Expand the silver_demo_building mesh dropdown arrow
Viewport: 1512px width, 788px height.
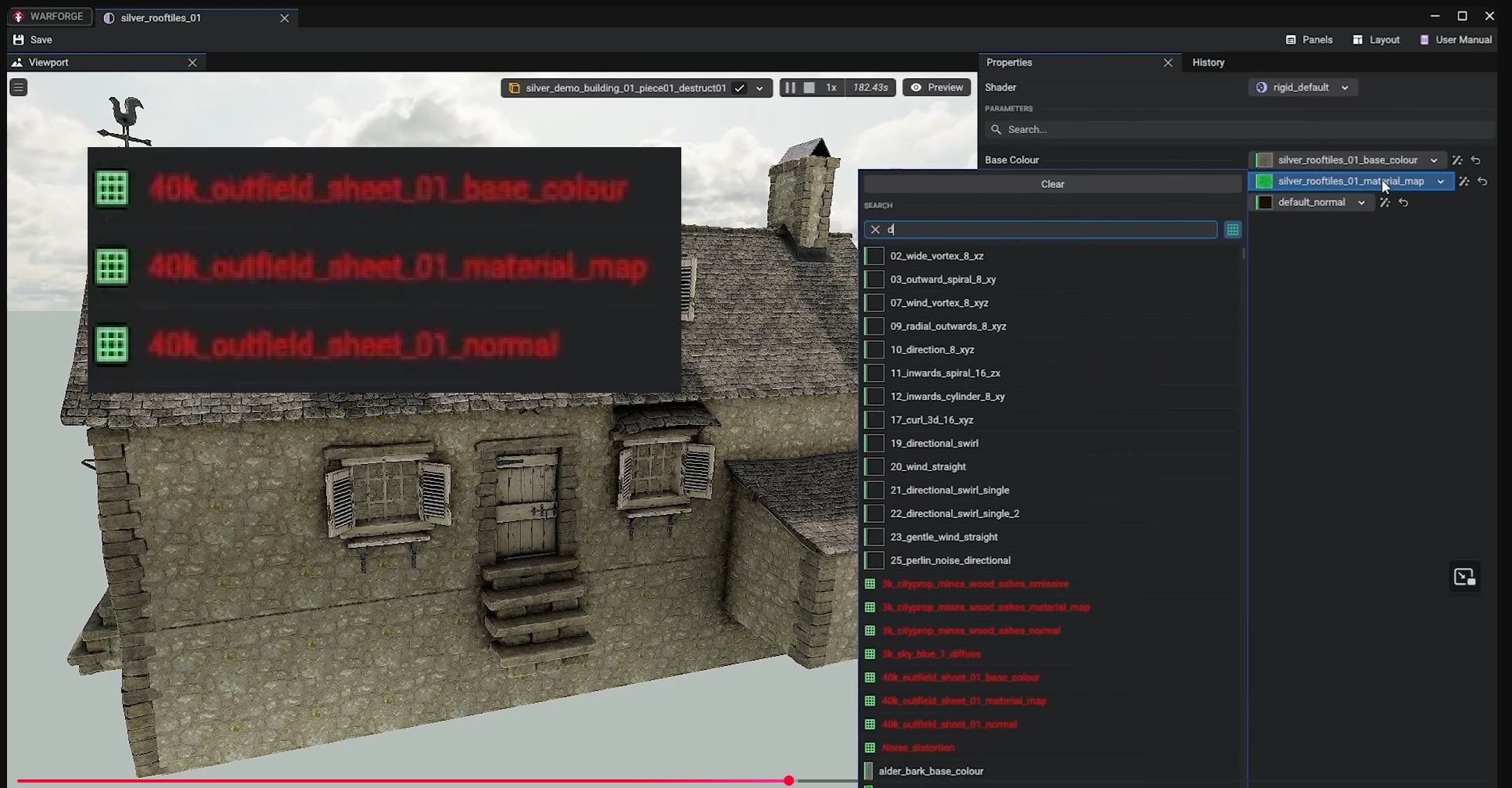click(x=760, y=88)
